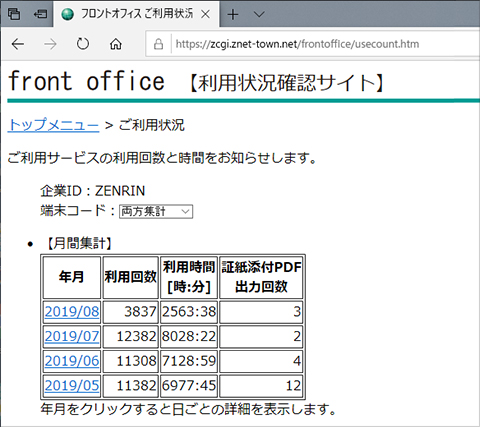
Task: Click the usage time 6977:45
Action: [189, 386]
